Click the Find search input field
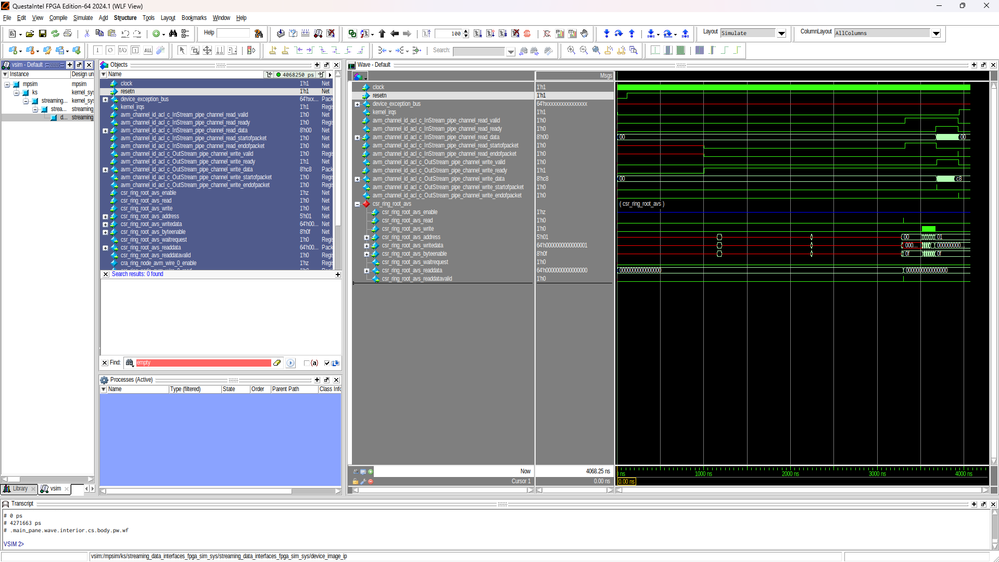Viewport: 999px width, 562px height. point(202,363)
